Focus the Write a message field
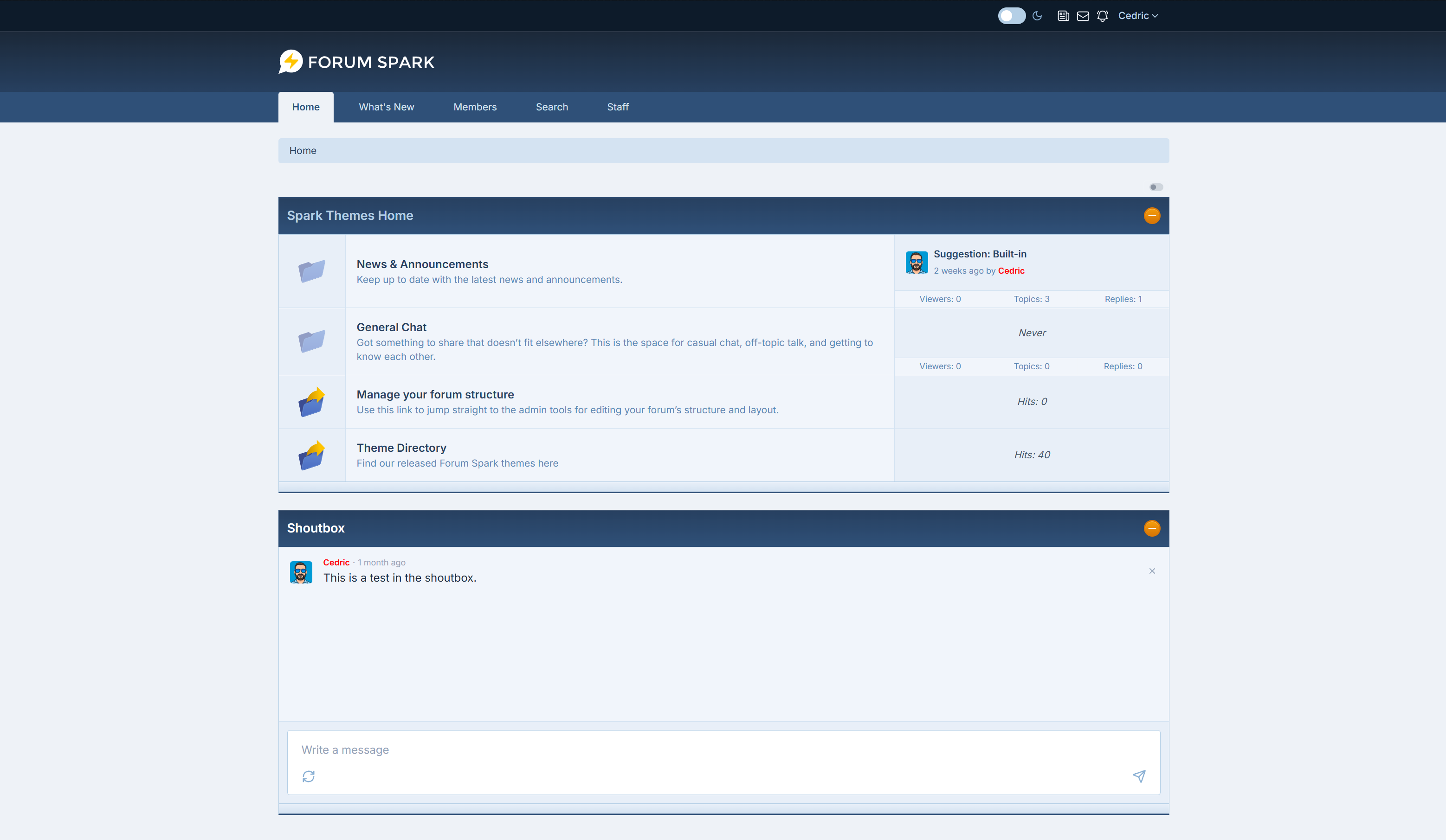1446x840 pixels. (x=723, y=750)
